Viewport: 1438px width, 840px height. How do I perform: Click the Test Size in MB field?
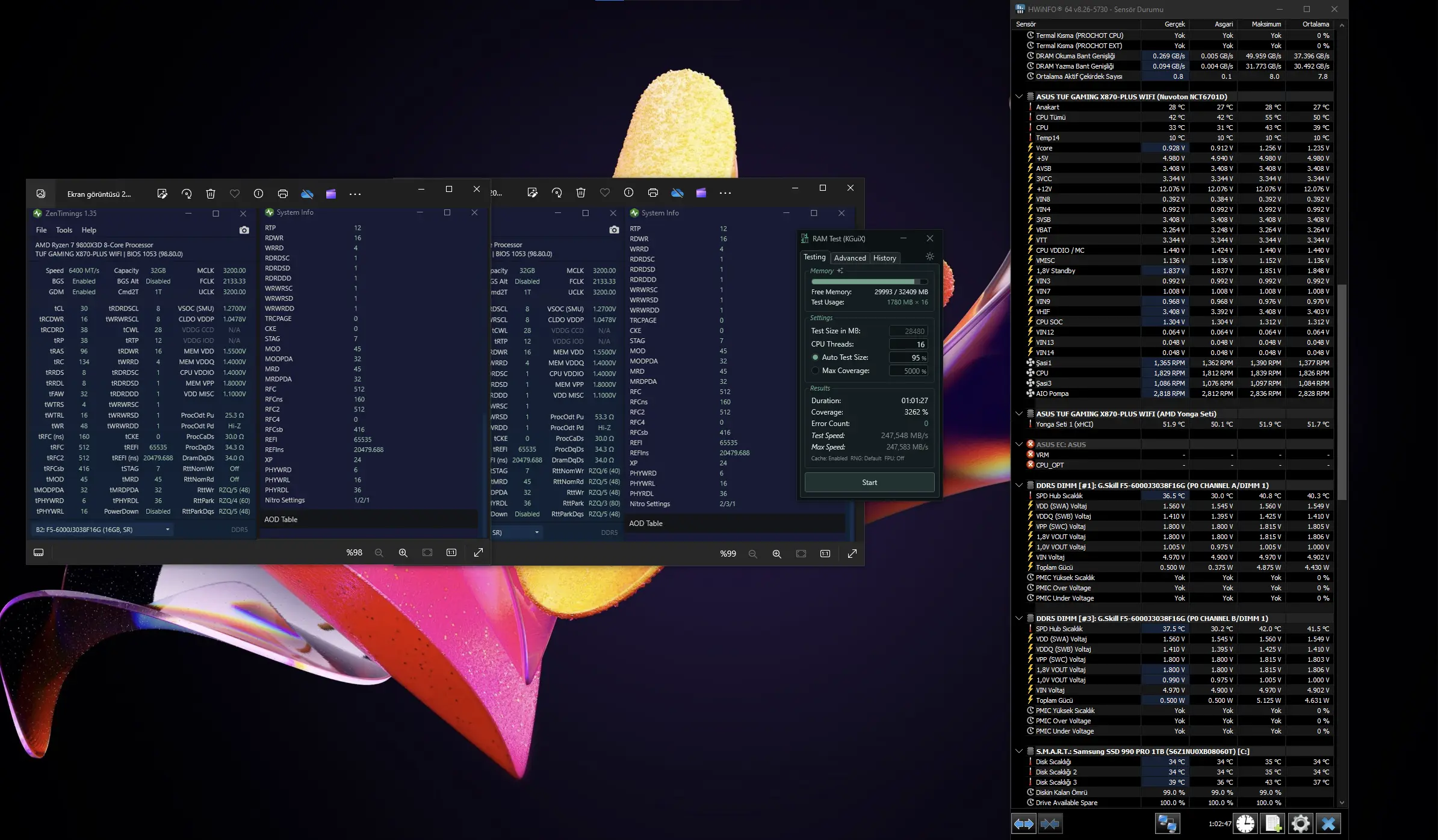coord(908,331)
